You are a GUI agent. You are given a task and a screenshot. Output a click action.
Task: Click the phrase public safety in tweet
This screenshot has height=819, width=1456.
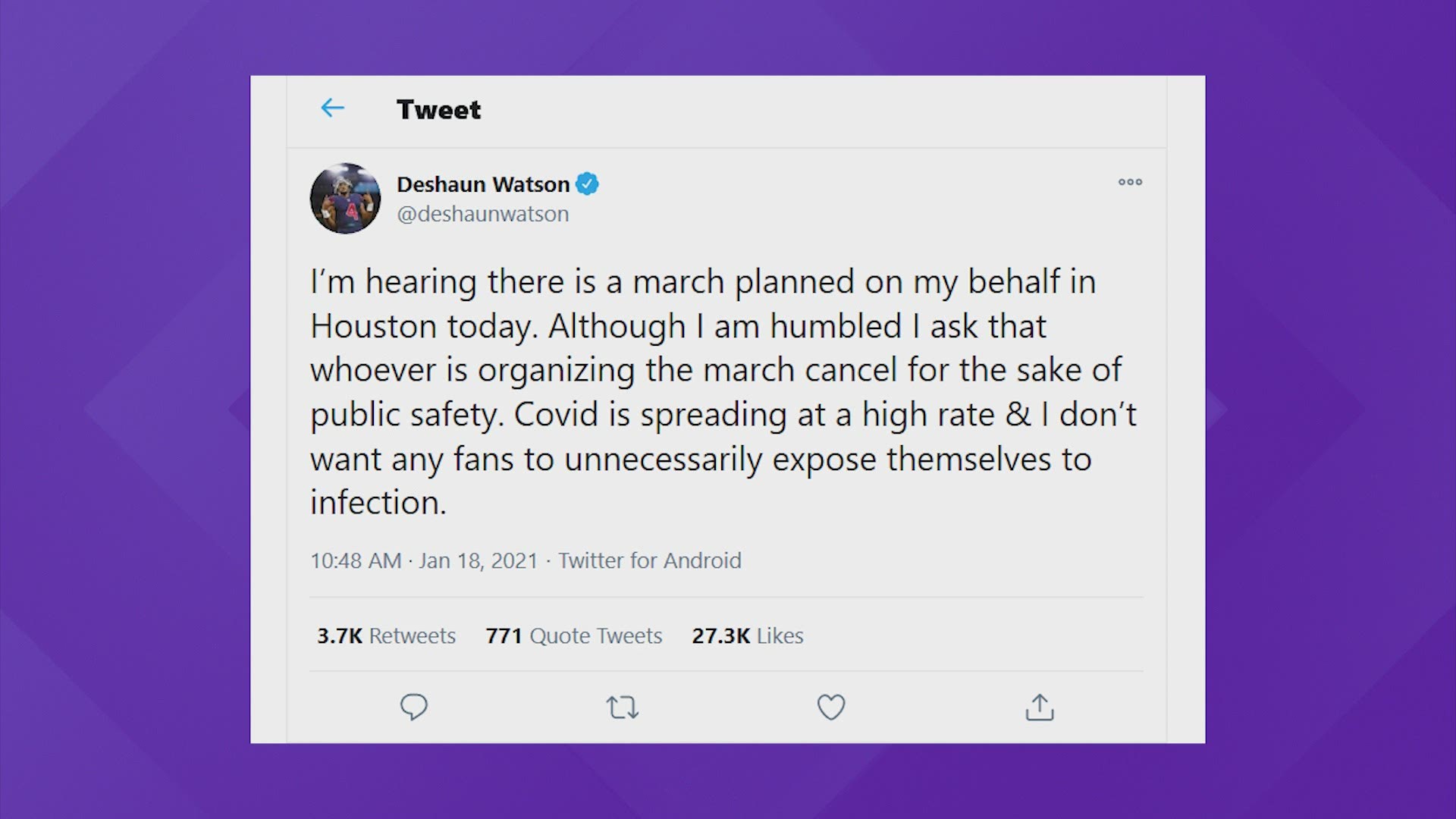tap(406, 415)
